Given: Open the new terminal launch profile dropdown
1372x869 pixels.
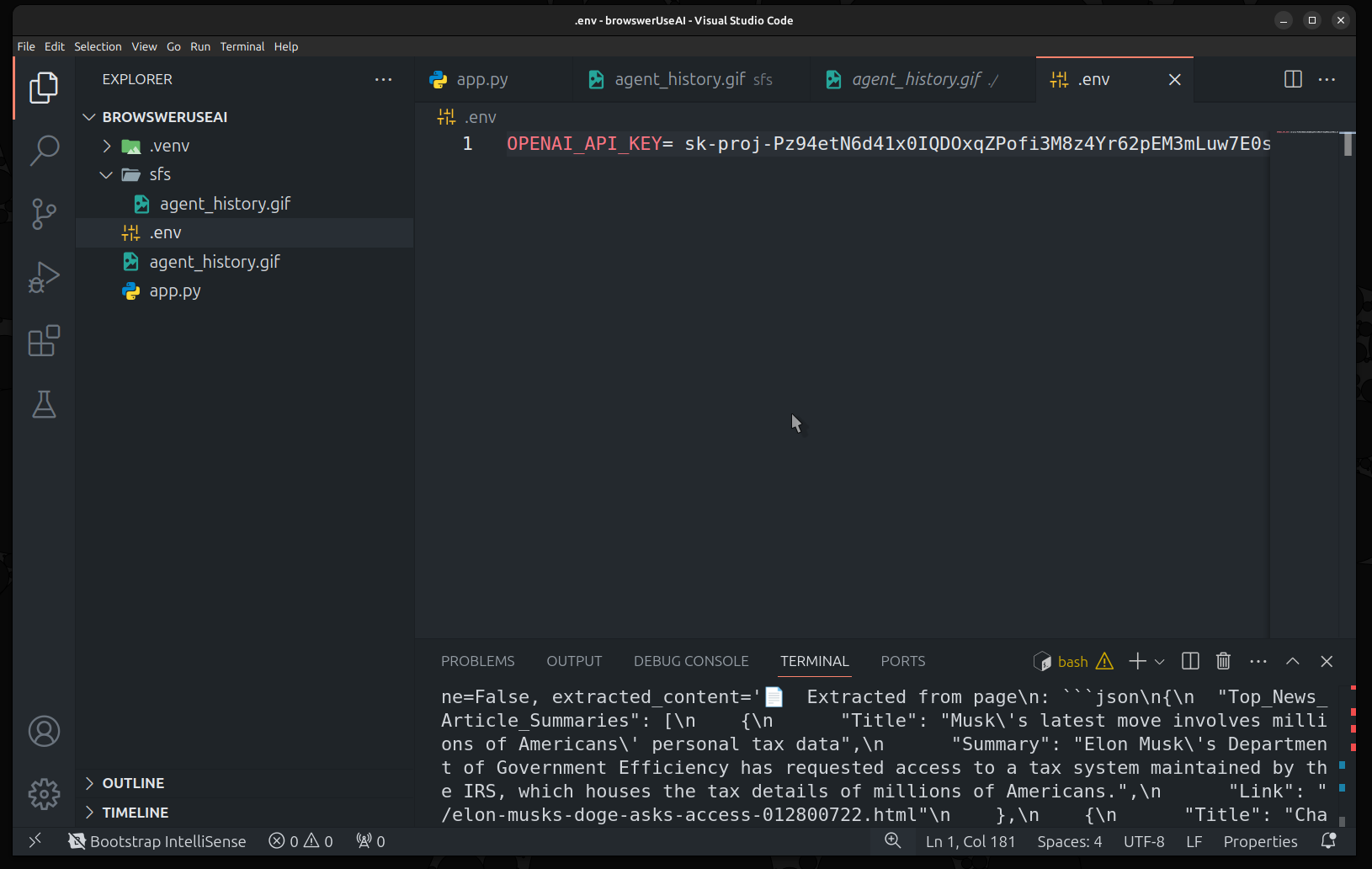Looking at the screenshot, I should point(1159,661).
